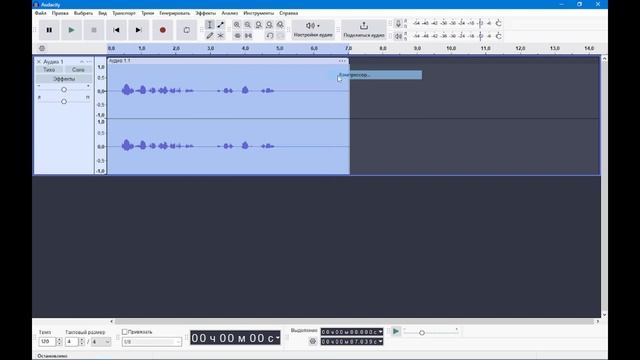Open the Выбрать menu
This screenshot has height=360, width=640.
pyautogui.click(x=83, y=13)
